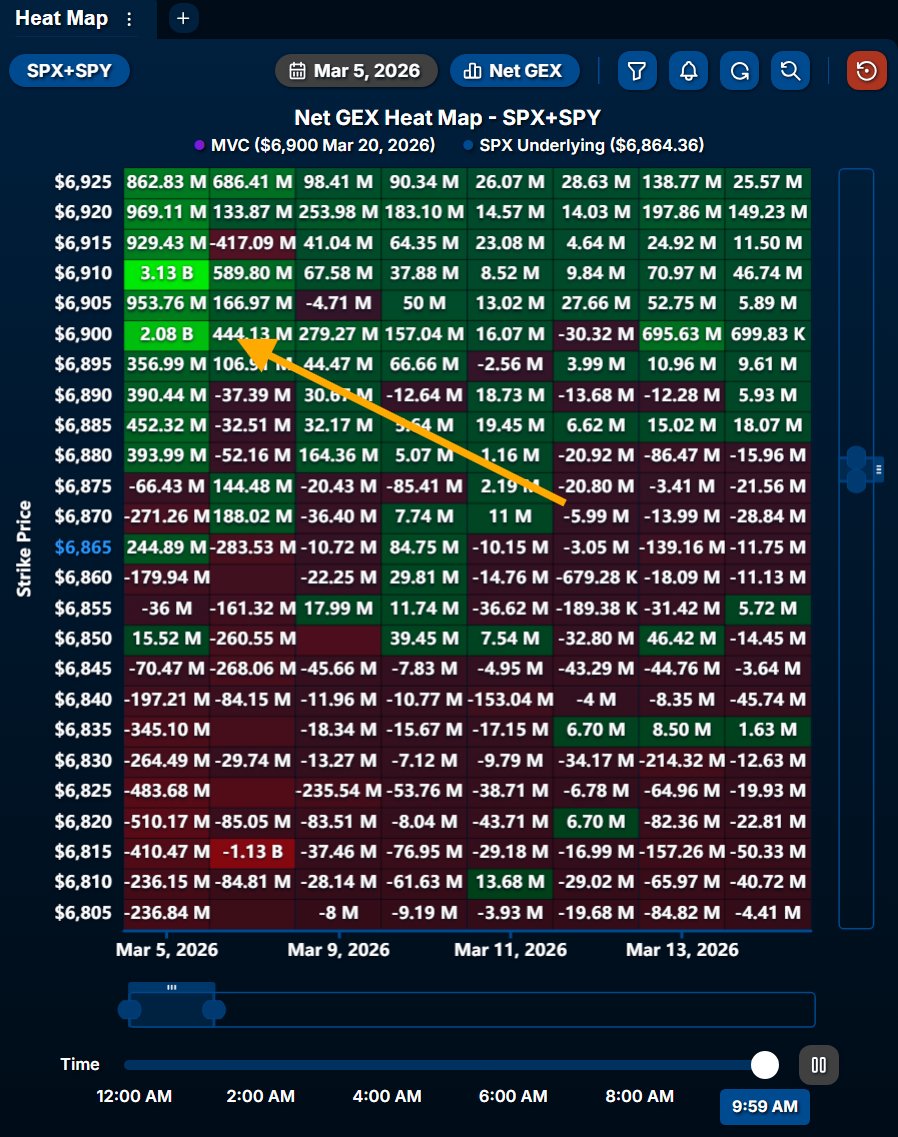Viewport: 898px width, 1137px height.
Task: Open the alerts bell icon
Action: click(x=688, y=71)
